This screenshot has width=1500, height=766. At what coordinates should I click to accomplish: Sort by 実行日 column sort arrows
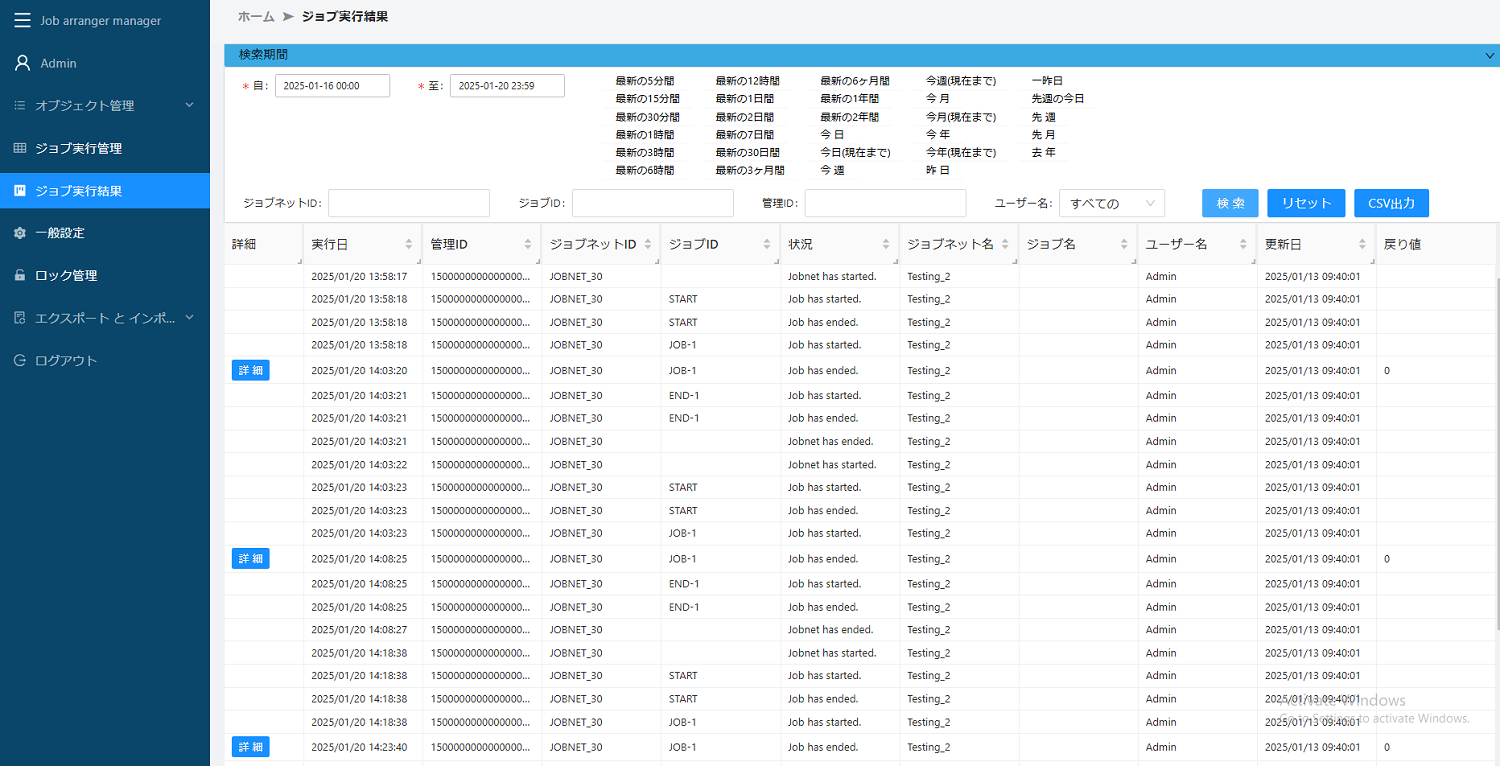[x=408, y=244]
